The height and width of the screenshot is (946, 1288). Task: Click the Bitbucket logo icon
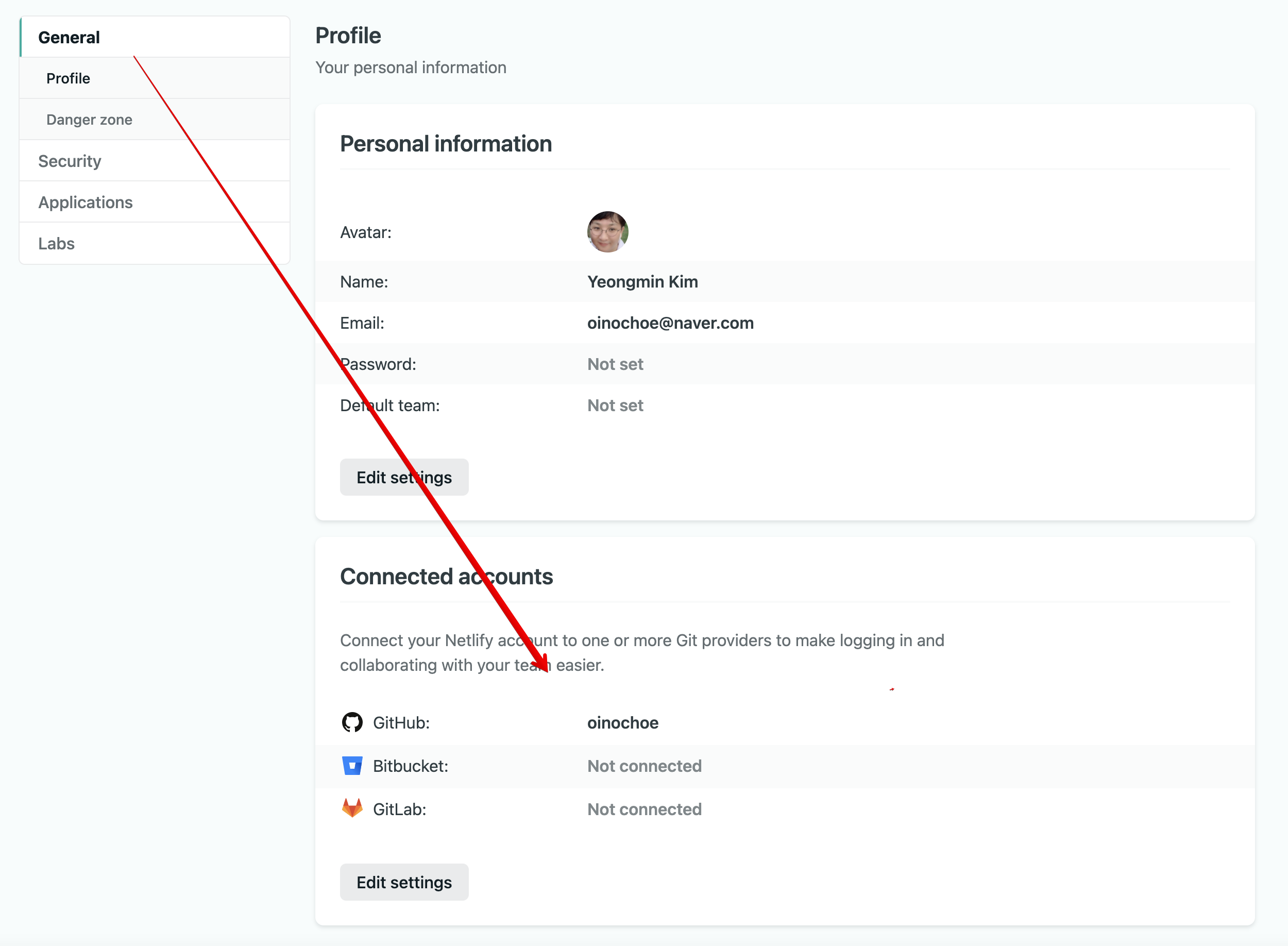coord(352,766)
